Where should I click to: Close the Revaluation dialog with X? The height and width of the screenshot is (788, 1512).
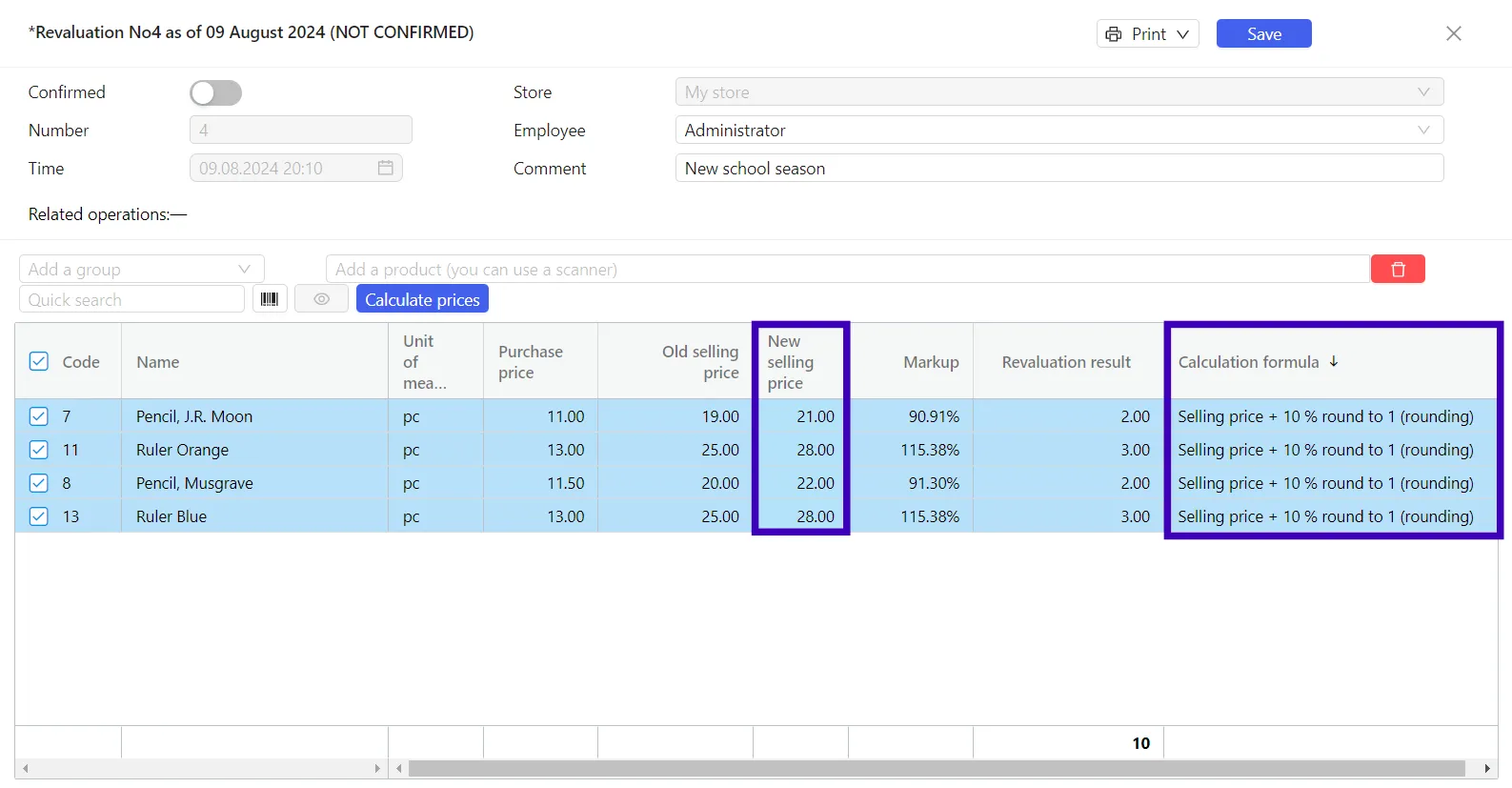pyautogui.click(x=1454, y=33)
